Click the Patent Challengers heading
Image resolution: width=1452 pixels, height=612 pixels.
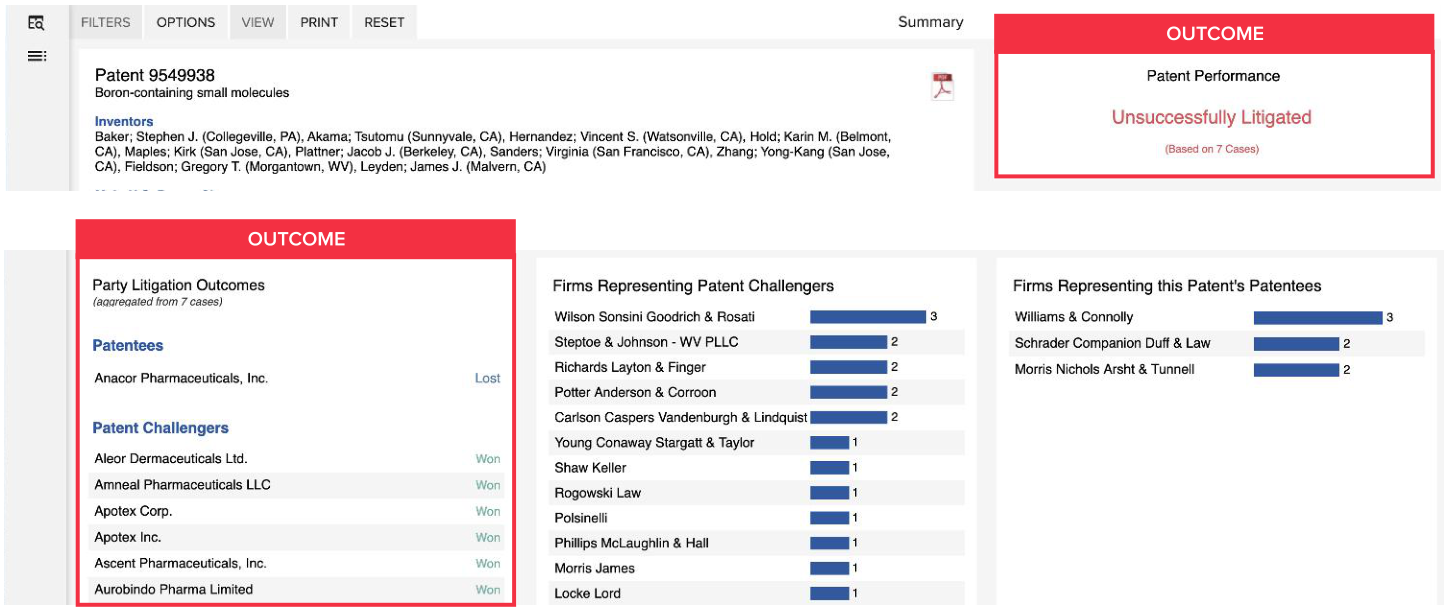(161, 428)
